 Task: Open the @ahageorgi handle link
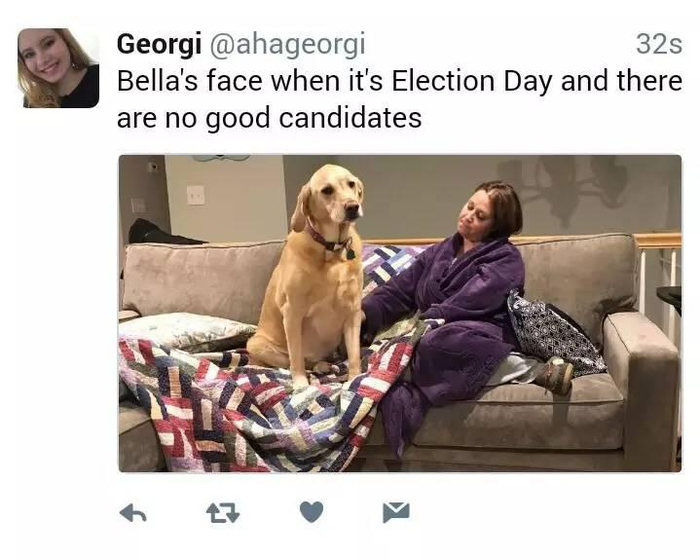(x=287, y=44)
